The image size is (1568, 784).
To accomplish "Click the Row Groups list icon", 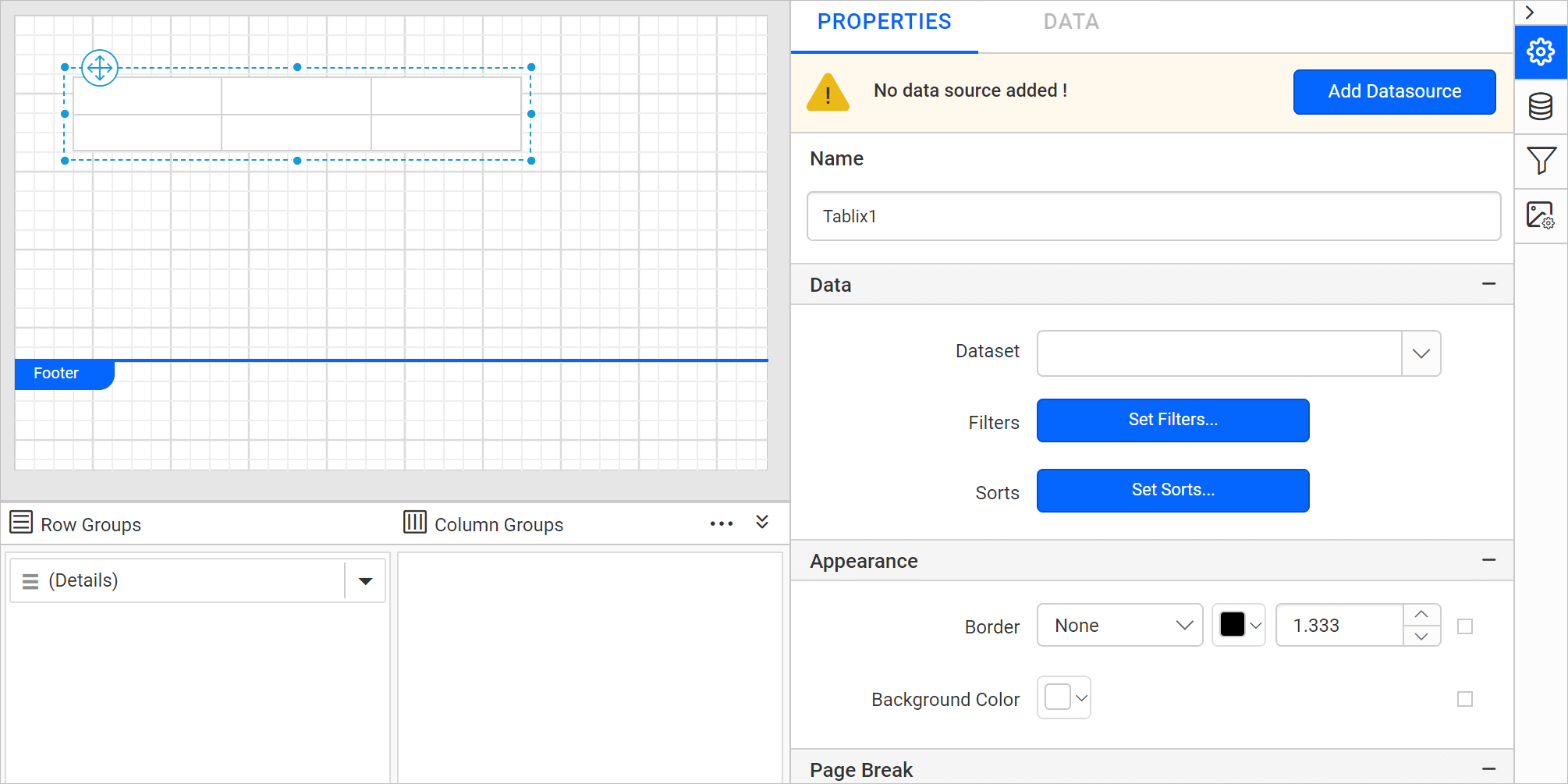I will (x=21, y=522).
